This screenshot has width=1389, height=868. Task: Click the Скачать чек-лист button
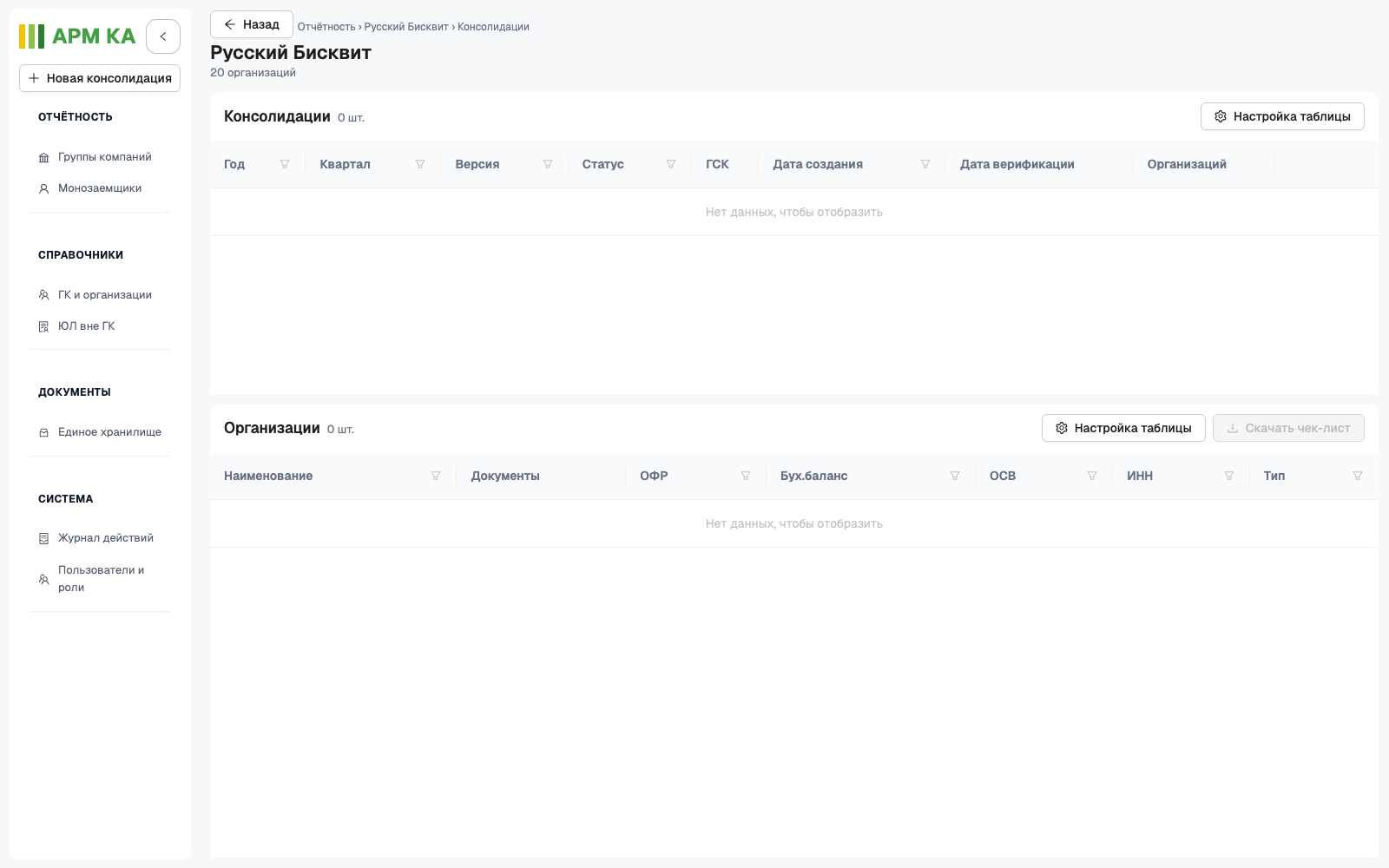tap(1288, 428)
